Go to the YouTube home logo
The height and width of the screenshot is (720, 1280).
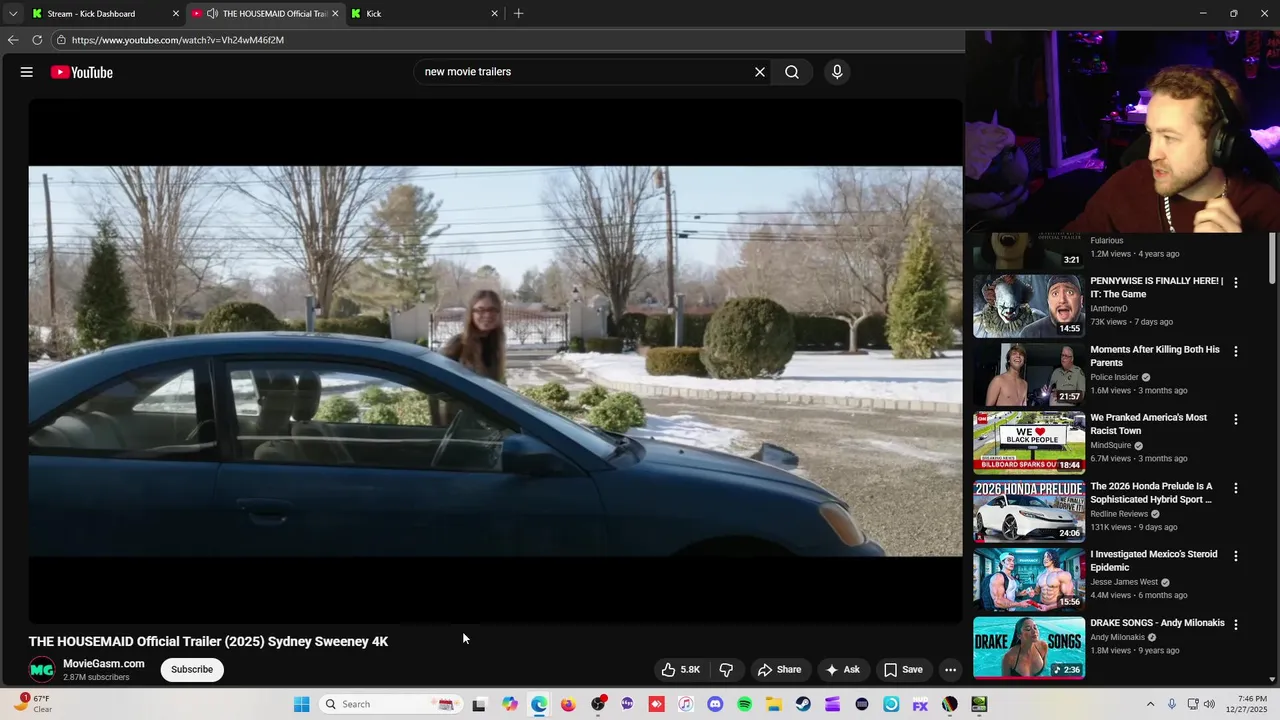coord(82,72)
